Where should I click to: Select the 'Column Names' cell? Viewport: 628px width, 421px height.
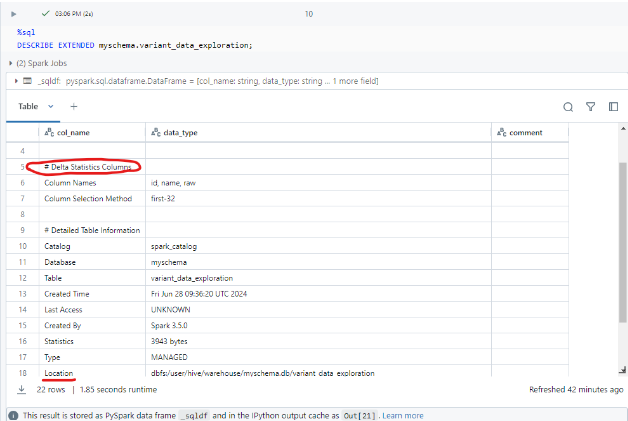[92, 183]
